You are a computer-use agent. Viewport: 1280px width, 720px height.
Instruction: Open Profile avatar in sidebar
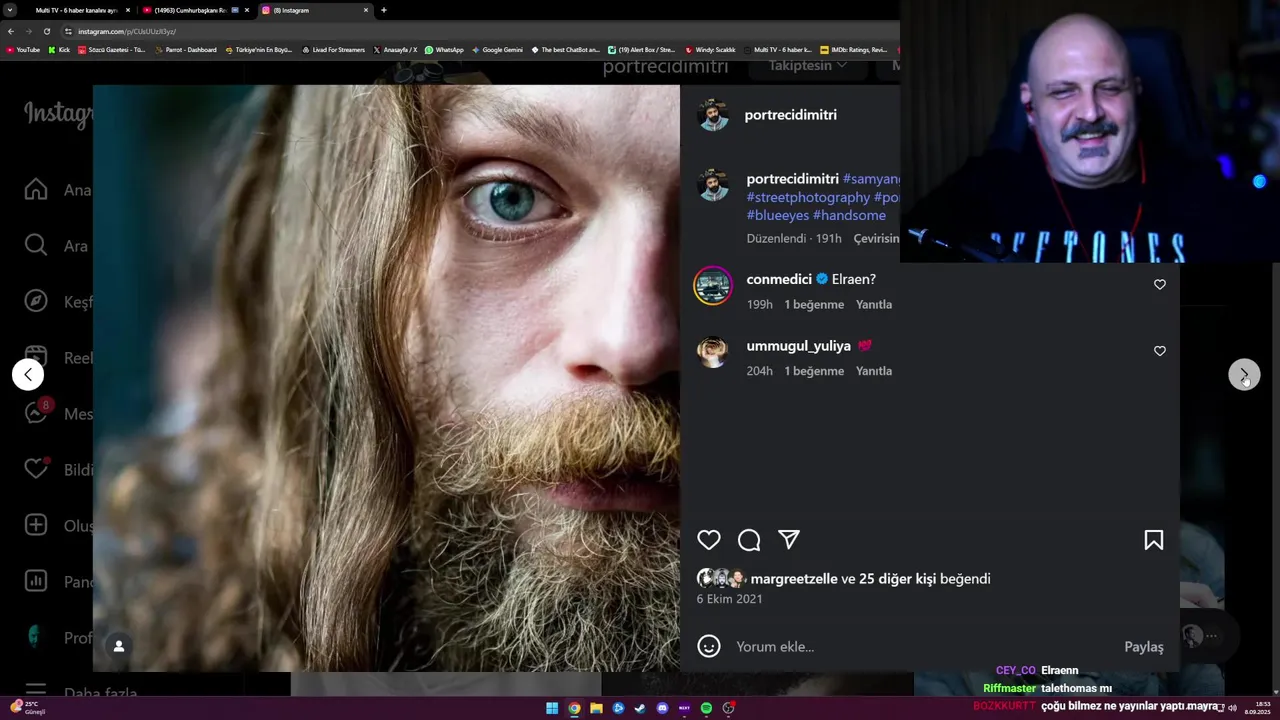click(x=36, y=637)
